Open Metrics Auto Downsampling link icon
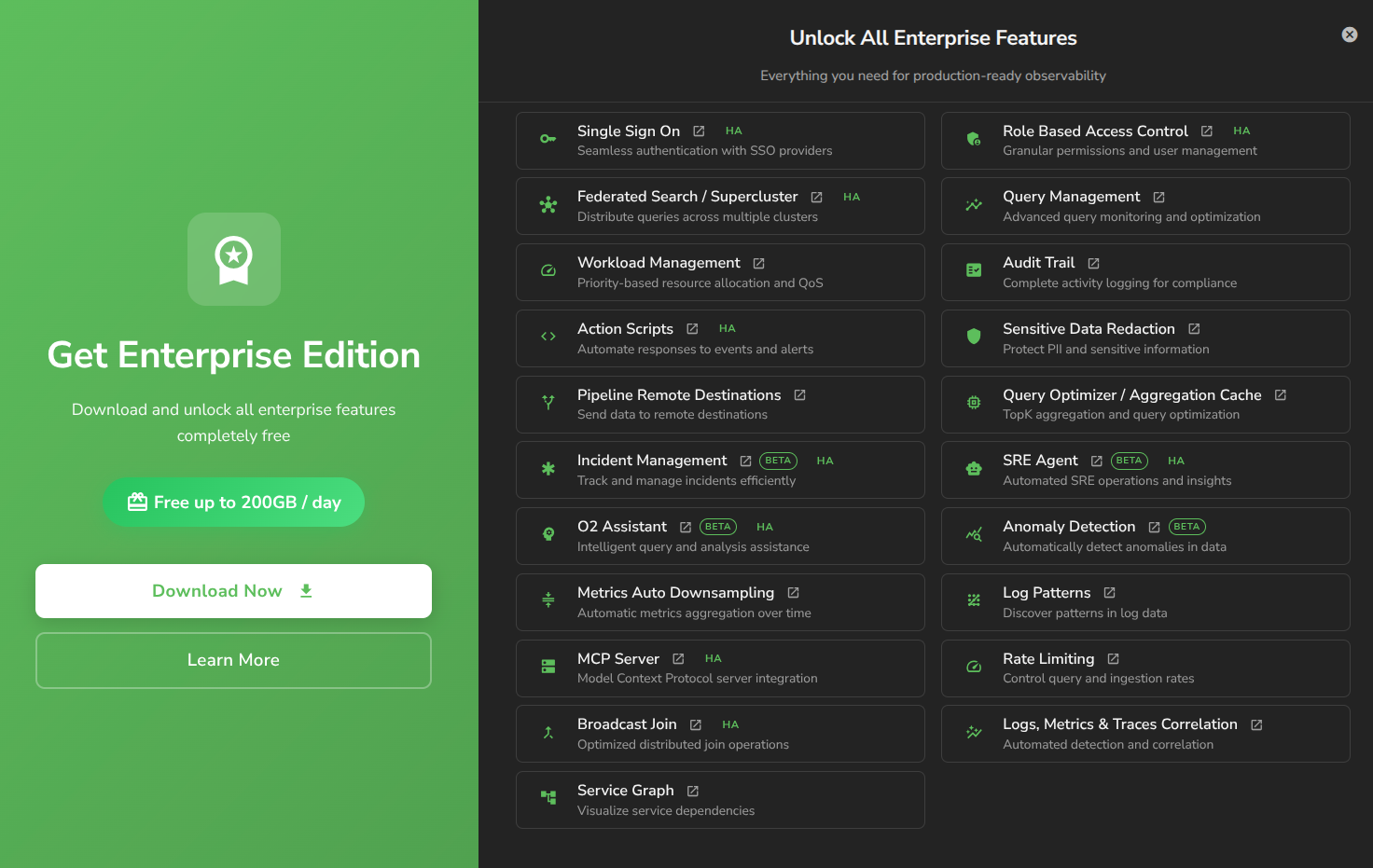 tap(793, 593)
